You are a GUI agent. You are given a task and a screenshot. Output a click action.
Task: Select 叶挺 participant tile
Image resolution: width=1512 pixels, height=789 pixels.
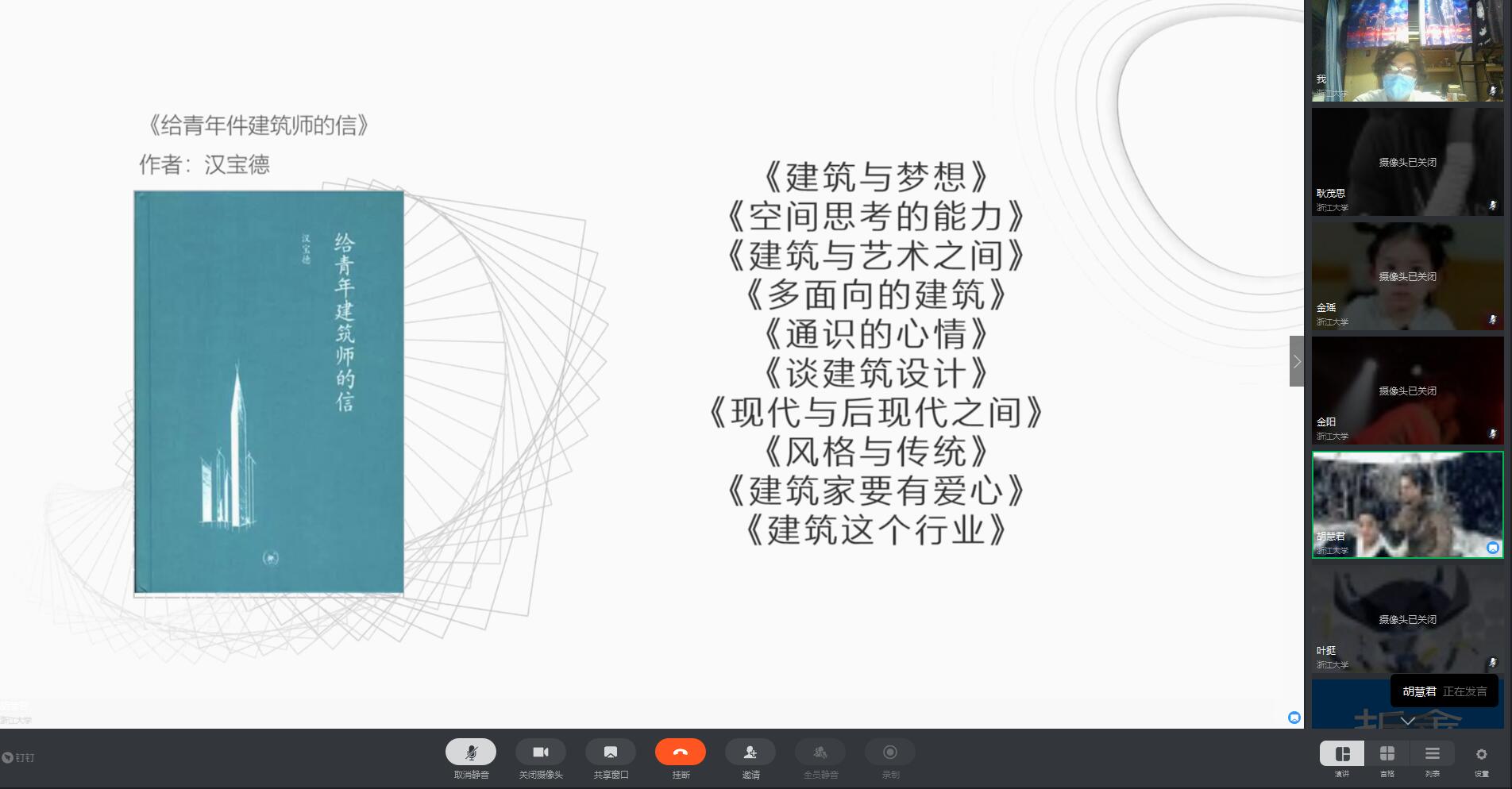[1408, 619]
